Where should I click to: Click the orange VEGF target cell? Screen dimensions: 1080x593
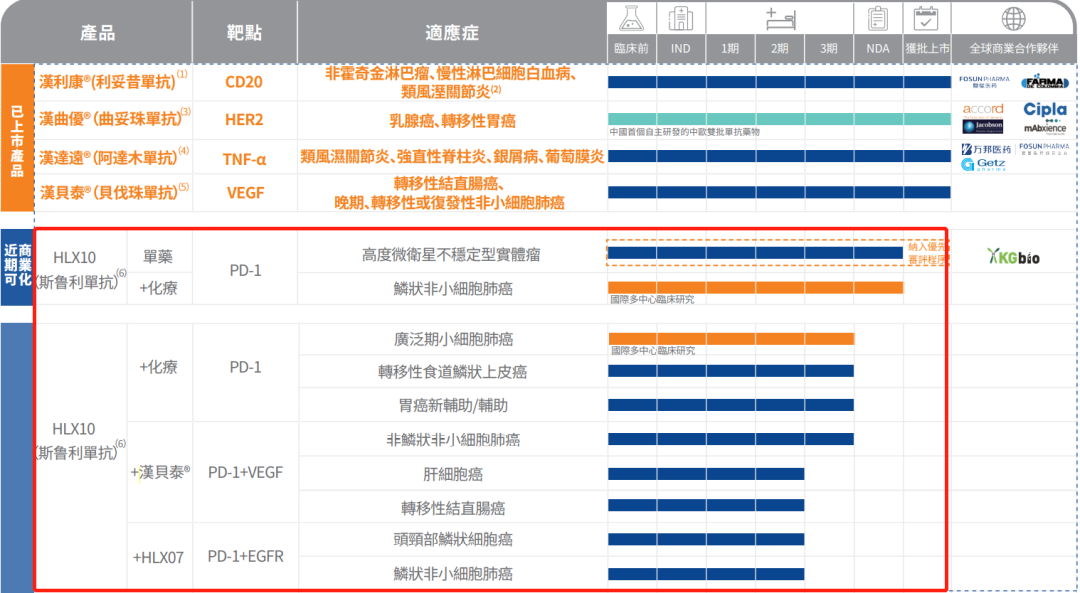pyautogui.click(x=245, y=193)
